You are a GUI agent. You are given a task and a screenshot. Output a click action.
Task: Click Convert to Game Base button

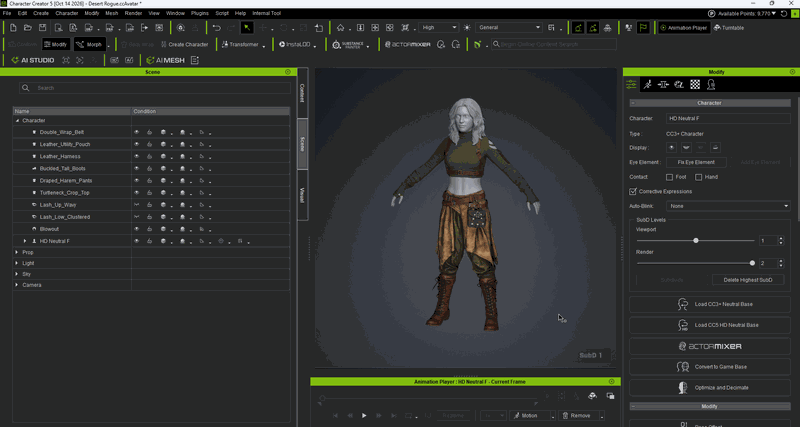click(x=710, y=367)
